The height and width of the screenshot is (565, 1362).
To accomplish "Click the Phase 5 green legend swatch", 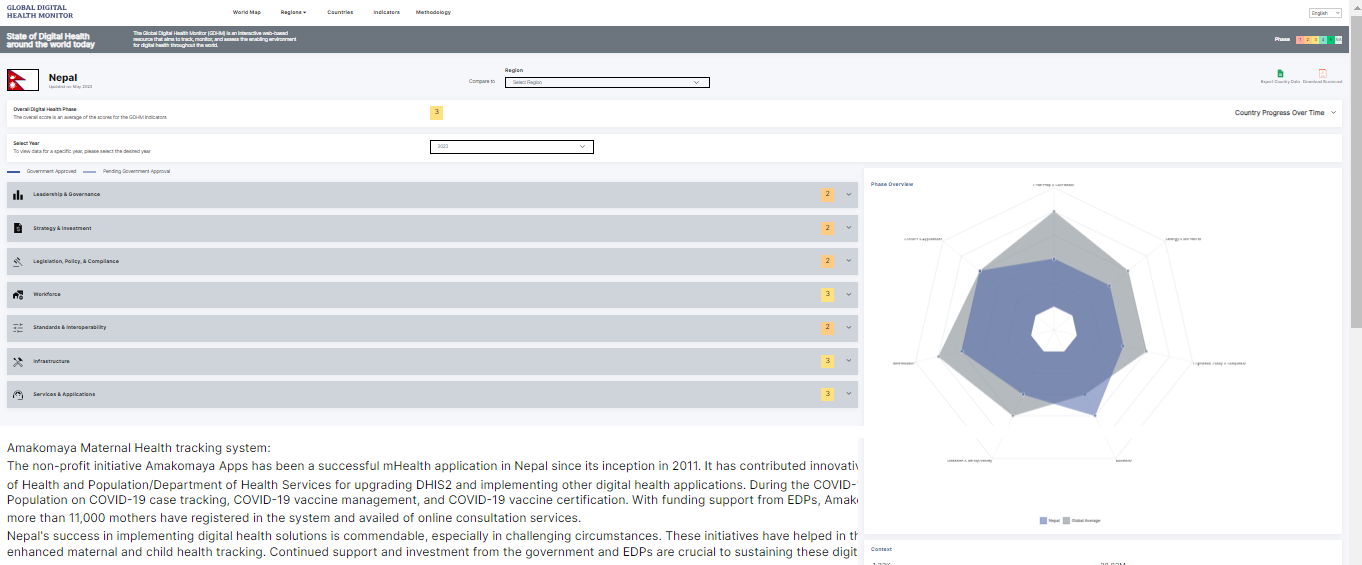I will tap(1331, 39).
